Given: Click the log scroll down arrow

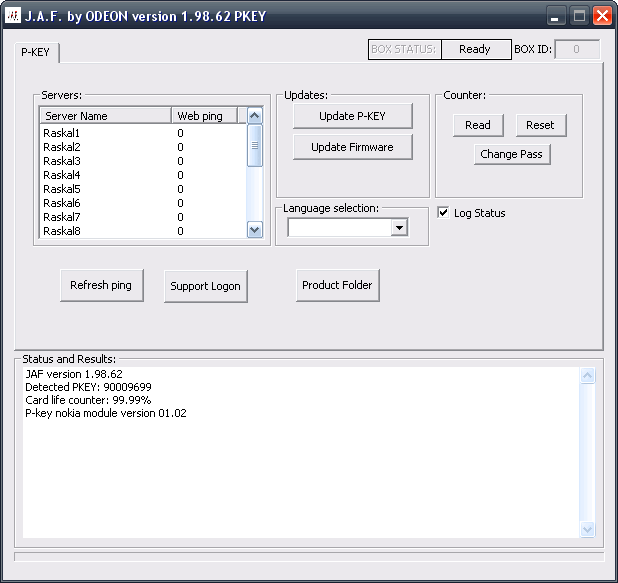Looking at the screenshot, I should click(587, 529).
